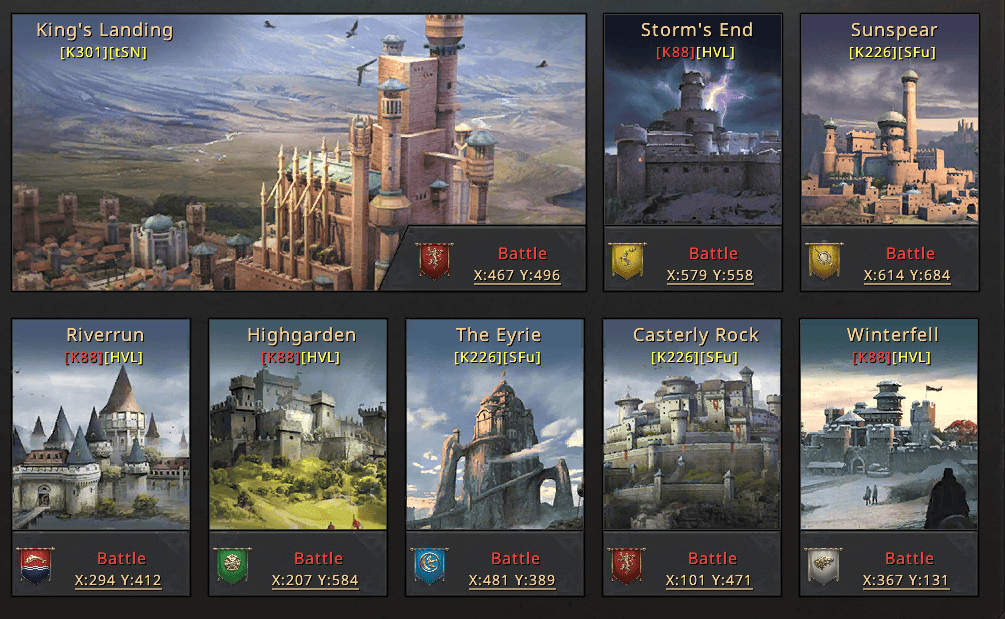Click the Battle status under Storm's End
Screen dimensions: 1005x619
(713, 253)
